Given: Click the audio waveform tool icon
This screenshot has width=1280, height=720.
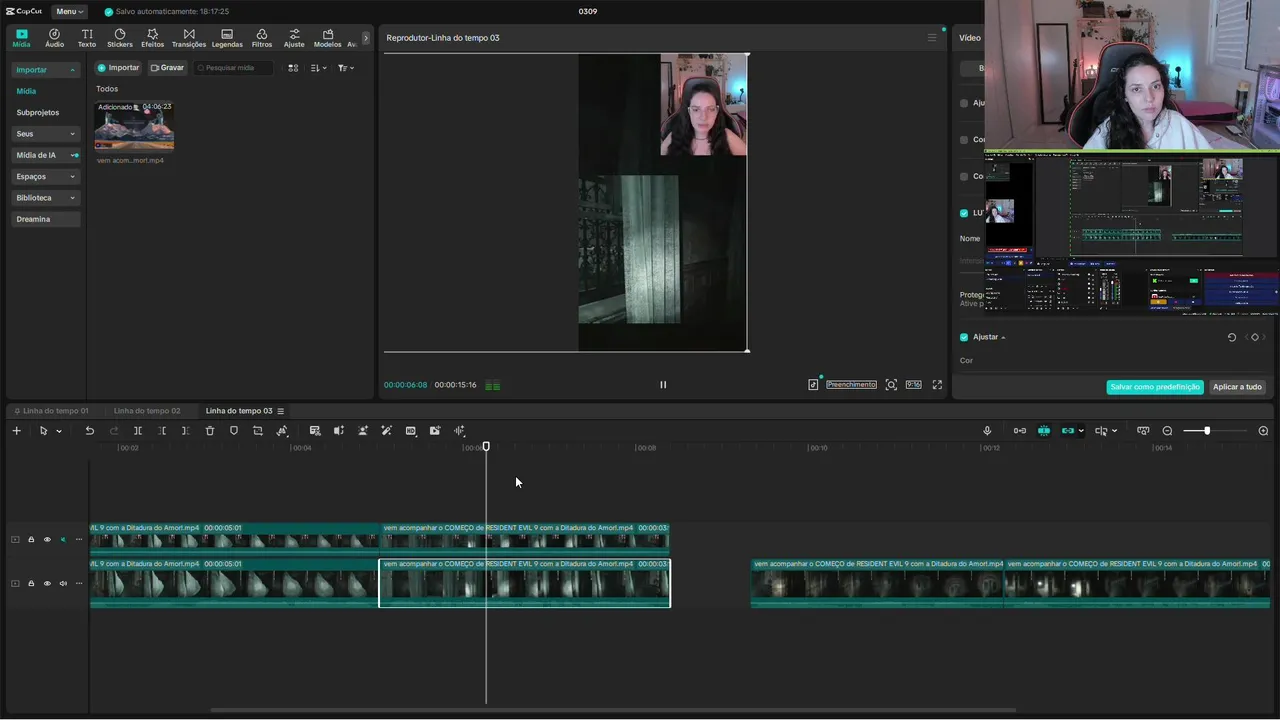Looking at the screenshot, I should pos(459,431).
